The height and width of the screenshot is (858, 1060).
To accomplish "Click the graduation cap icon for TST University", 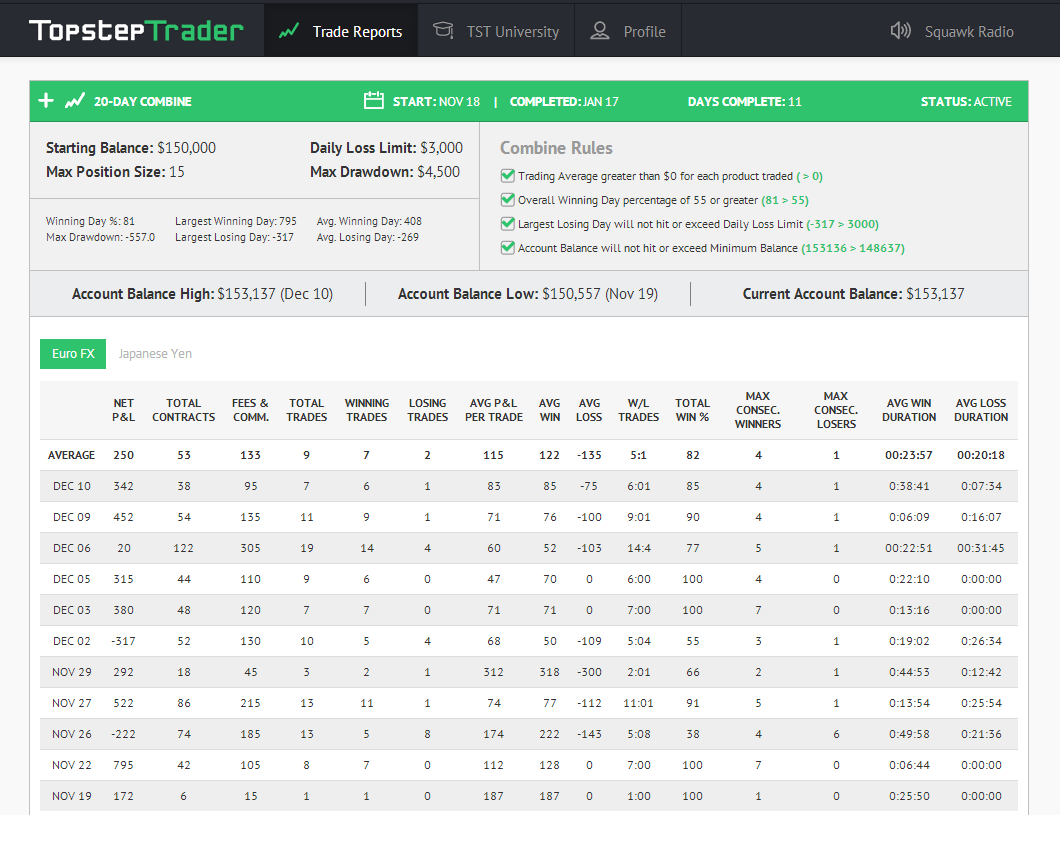I will click(x=443, y=30).
